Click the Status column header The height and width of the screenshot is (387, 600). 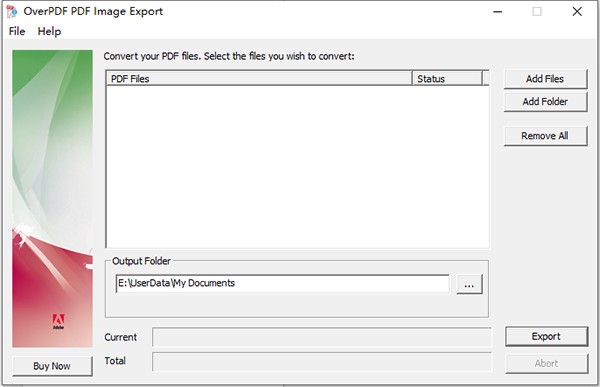click(447, 78)
